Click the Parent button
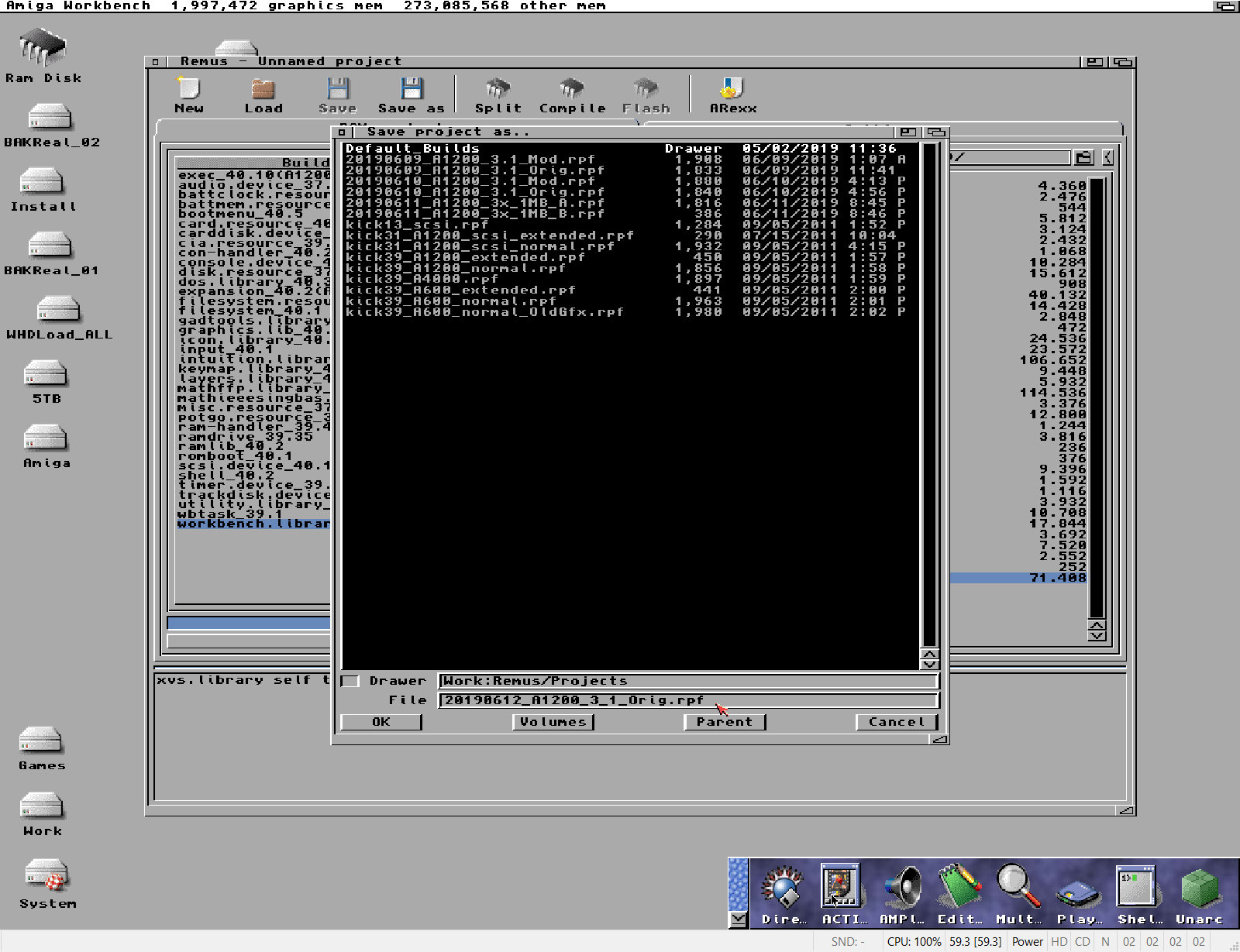This screenshot has height=952, width=1240. 725,722
